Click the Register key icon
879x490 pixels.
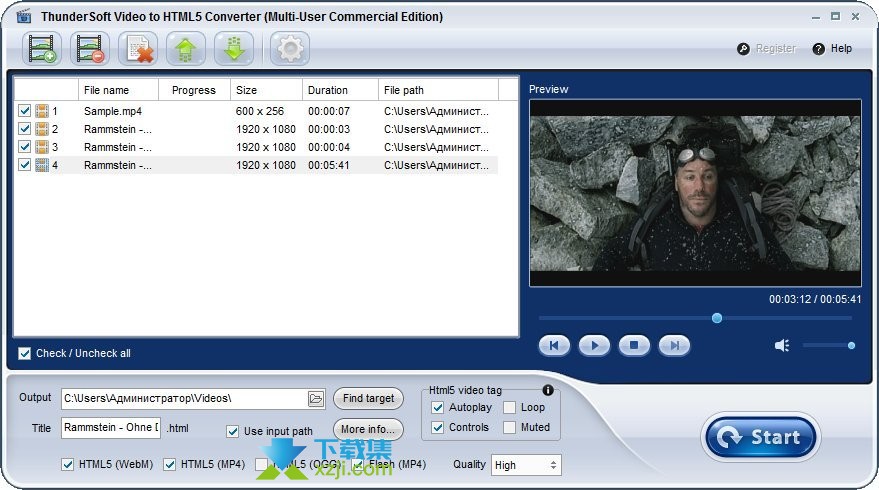(743, 49)
